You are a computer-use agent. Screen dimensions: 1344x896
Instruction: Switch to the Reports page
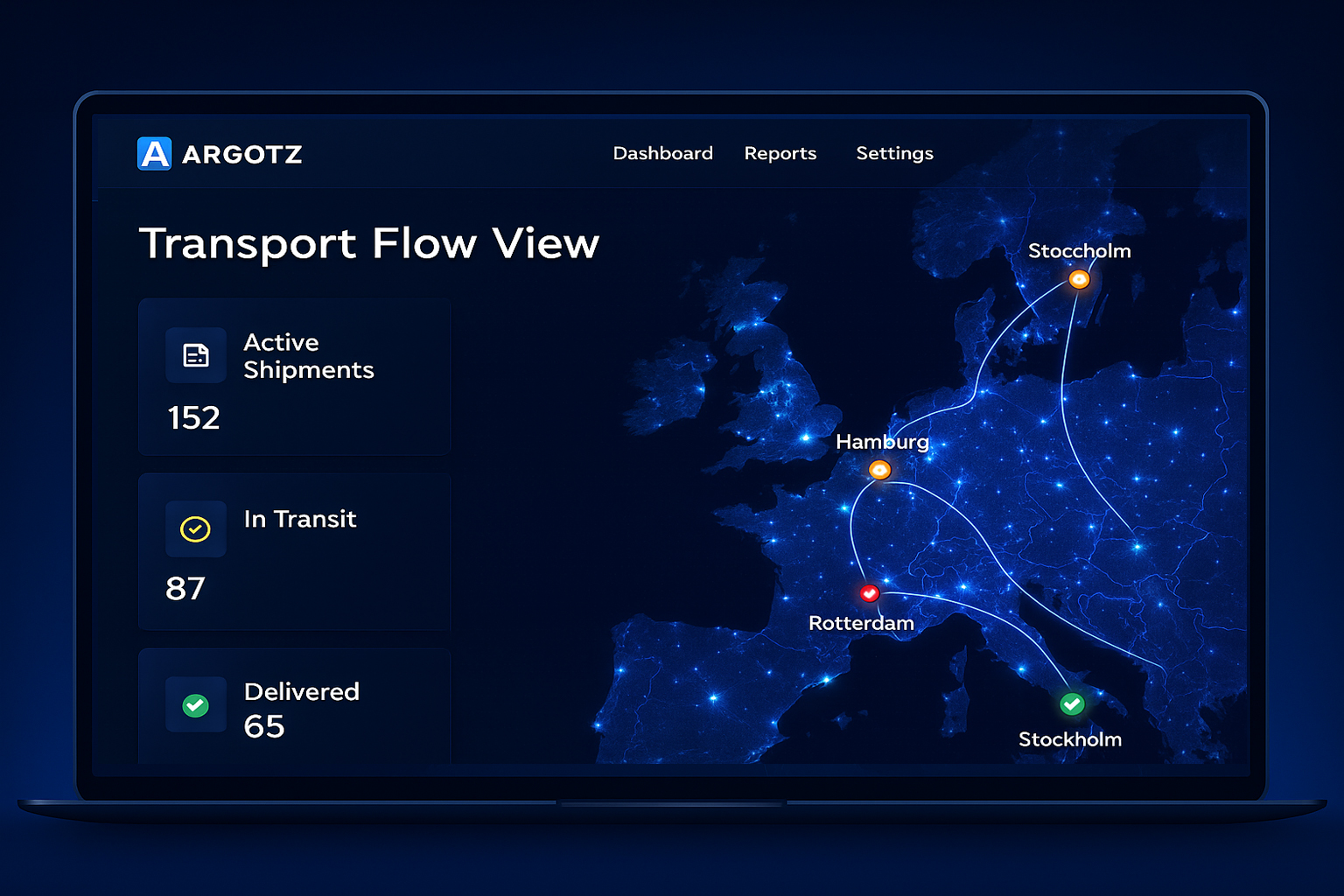click(x=780, y=153)
